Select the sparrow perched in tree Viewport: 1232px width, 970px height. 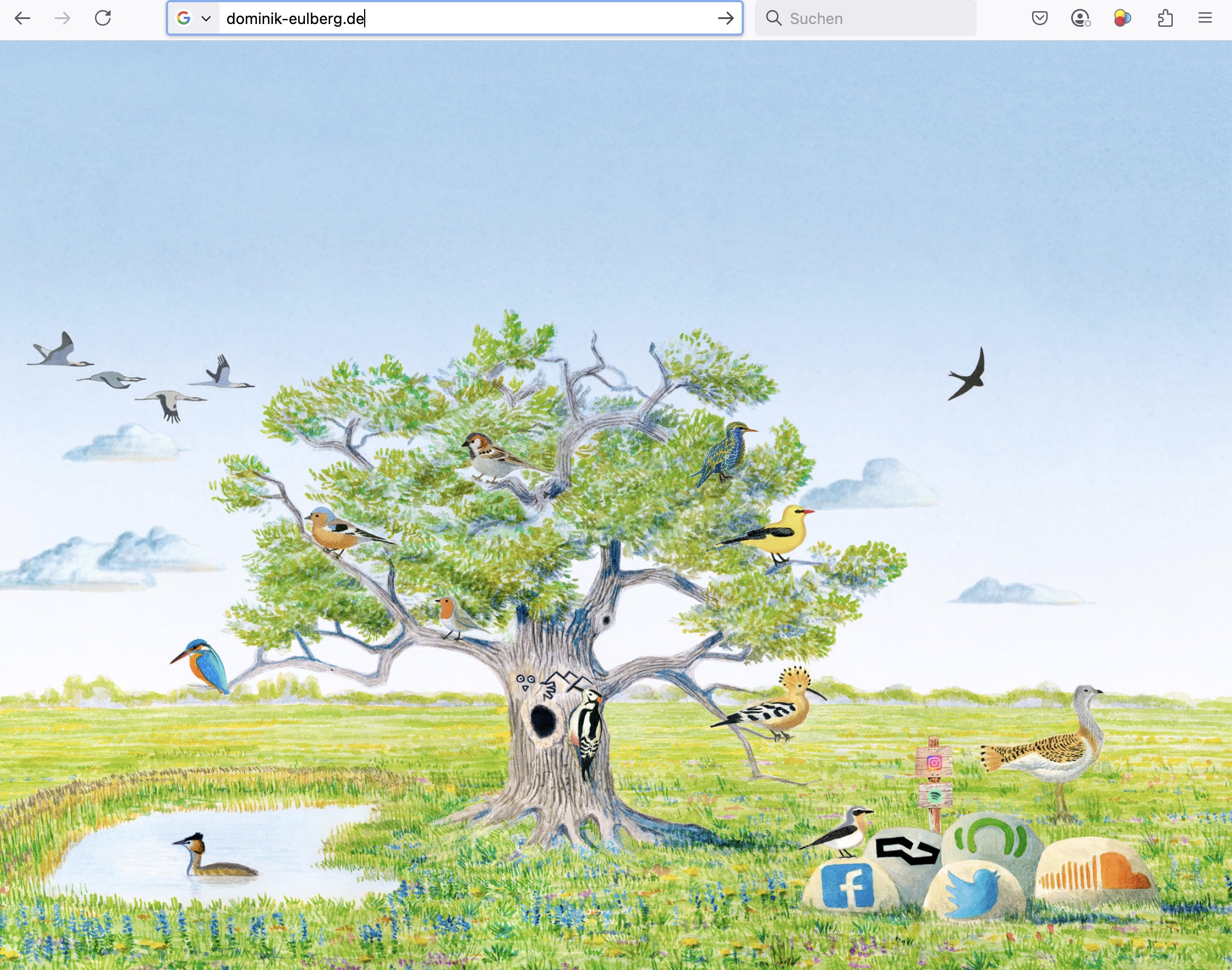click(496, 458)
